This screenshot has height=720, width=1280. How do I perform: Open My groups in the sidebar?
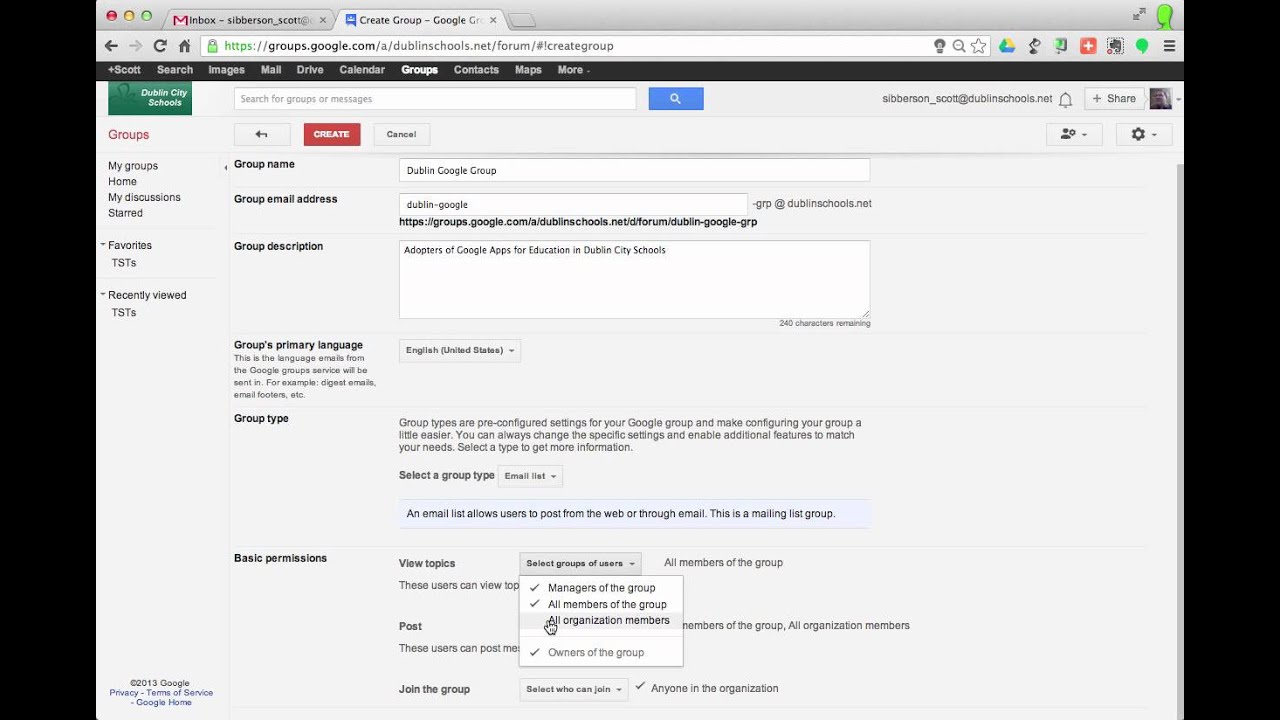(133, 166)
